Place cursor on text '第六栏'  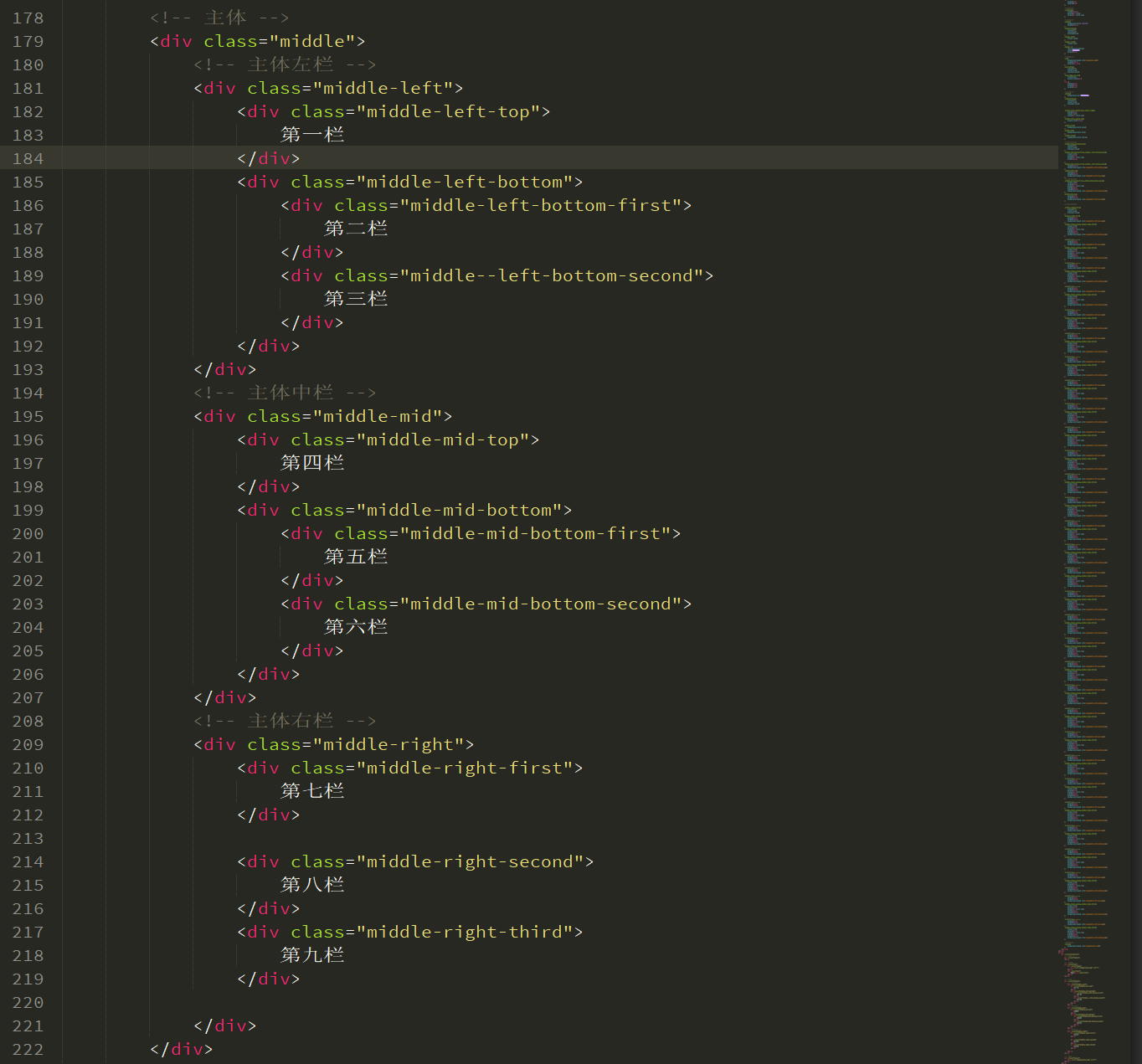(x=356, y=627)
